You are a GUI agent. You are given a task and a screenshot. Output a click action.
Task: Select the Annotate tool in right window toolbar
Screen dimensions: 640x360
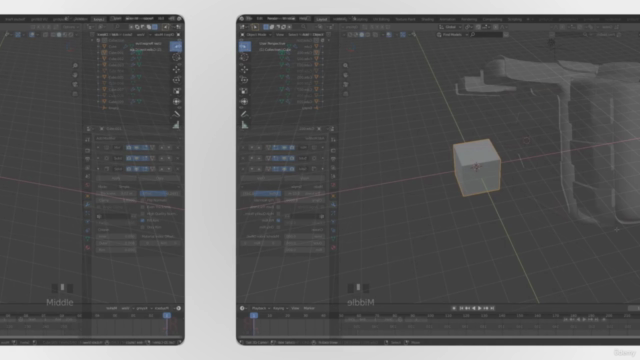coord(244,114)
